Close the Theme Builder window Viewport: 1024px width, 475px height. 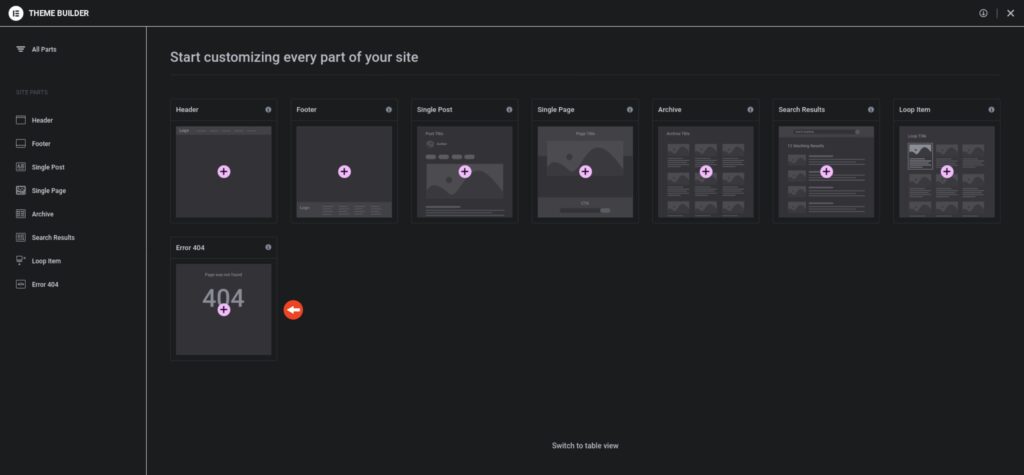(1010, 13)
